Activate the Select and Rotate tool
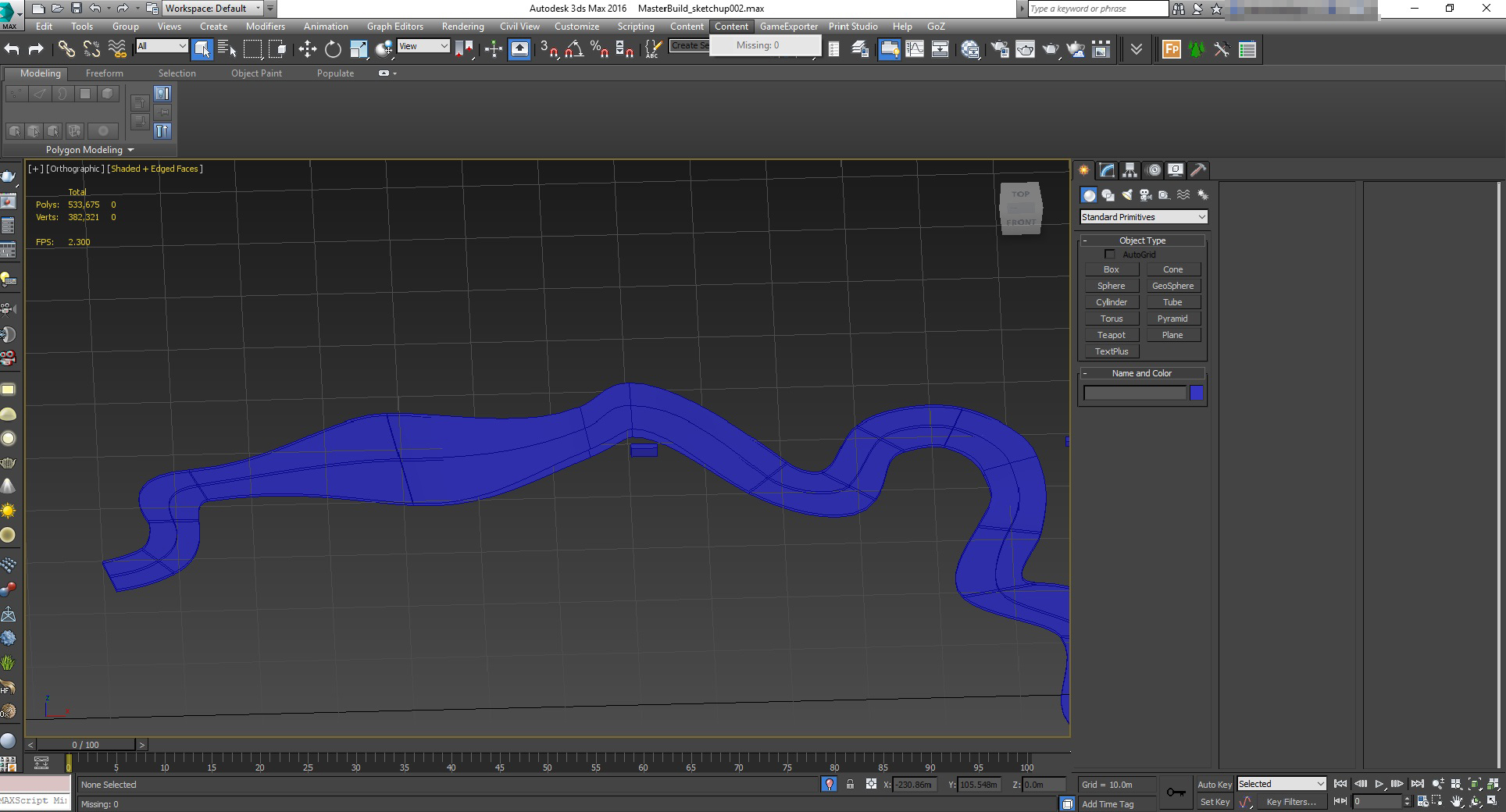The image size is (1506, 812). coord(333,49)
